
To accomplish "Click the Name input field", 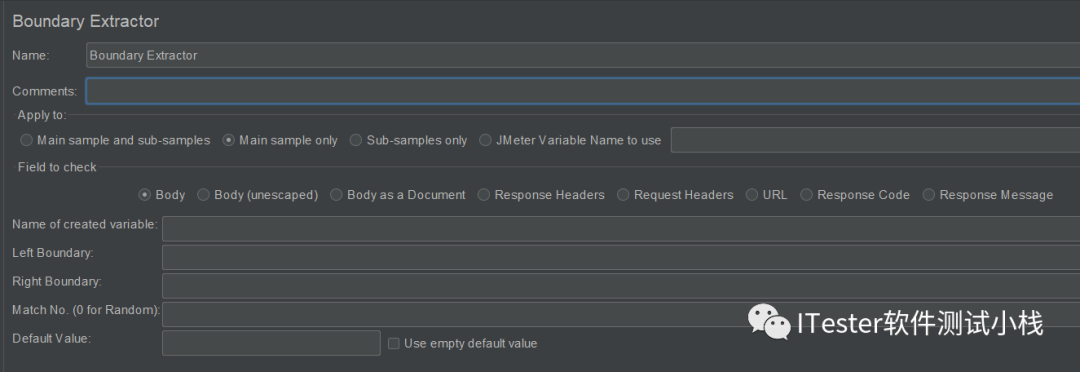I will (x=583, y=55).
